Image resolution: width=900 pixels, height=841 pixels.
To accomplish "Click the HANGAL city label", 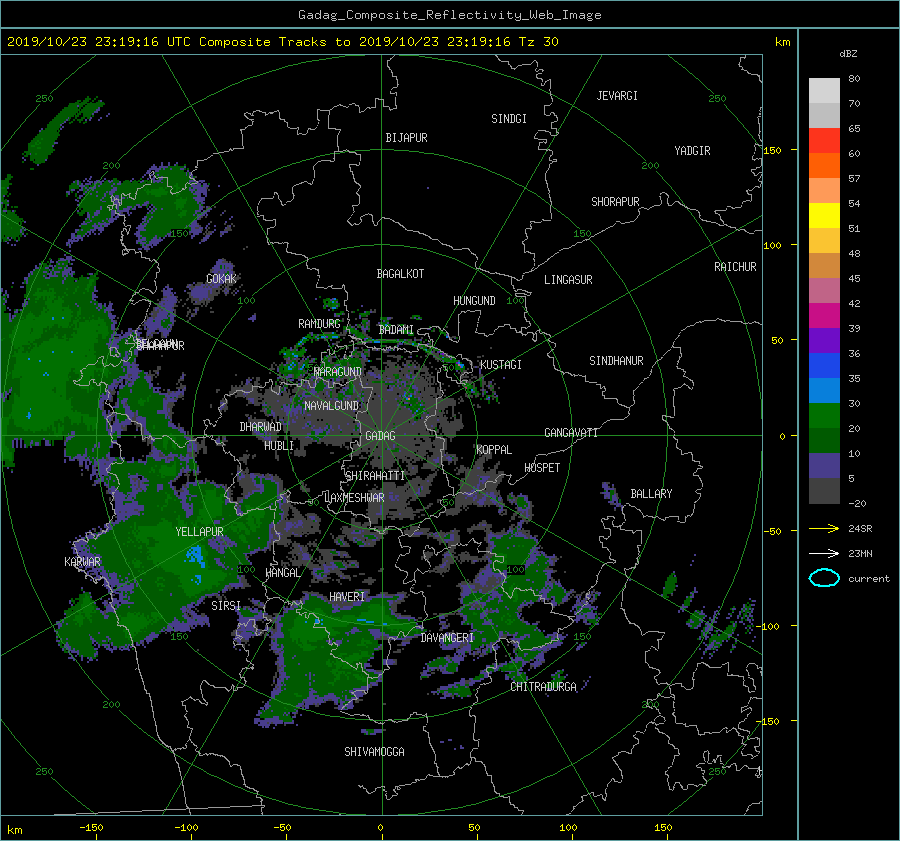I will (282, 573).
